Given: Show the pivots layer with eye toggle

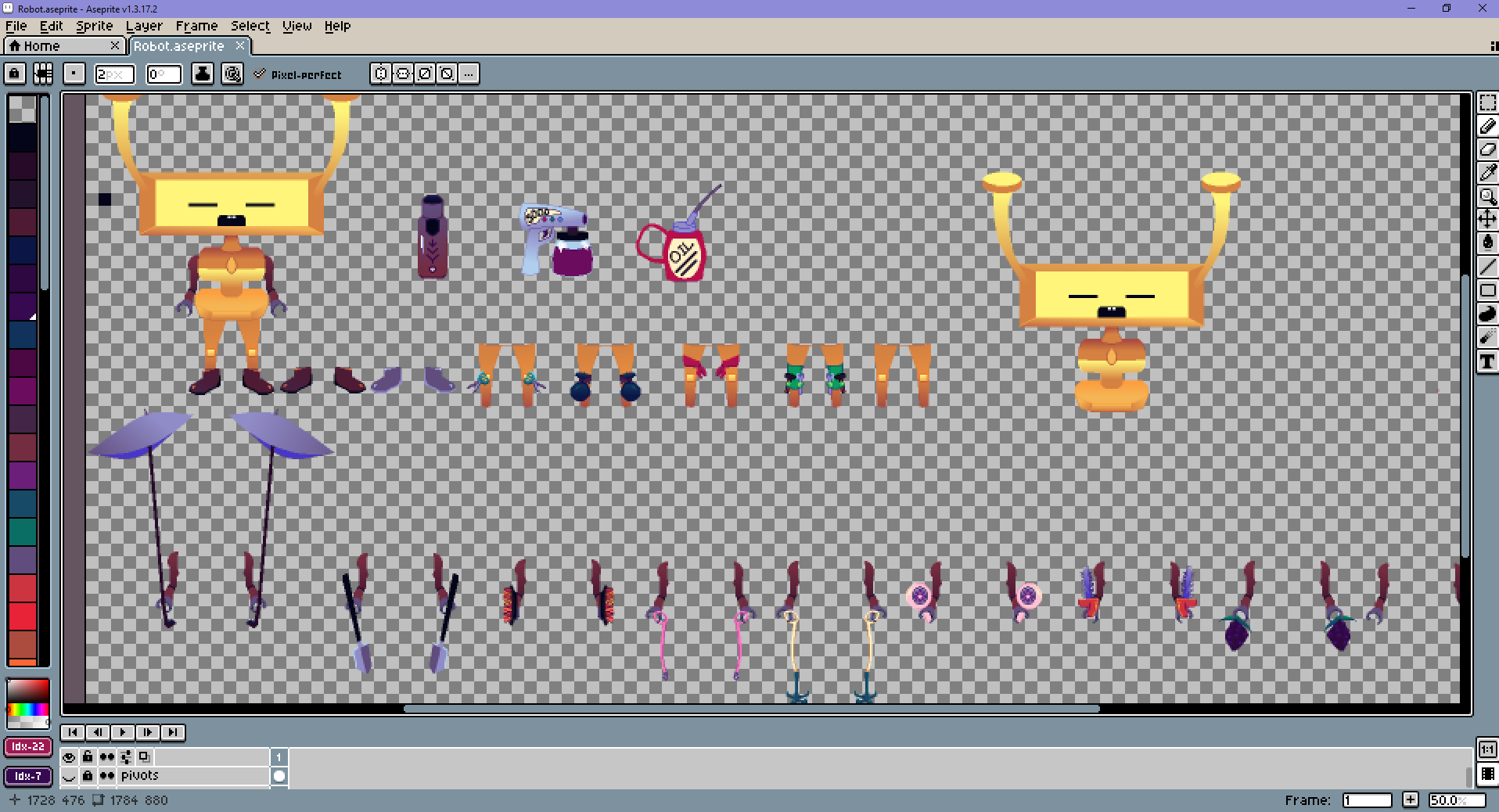Looking at the screenshot, I should (x=69, y=776).
